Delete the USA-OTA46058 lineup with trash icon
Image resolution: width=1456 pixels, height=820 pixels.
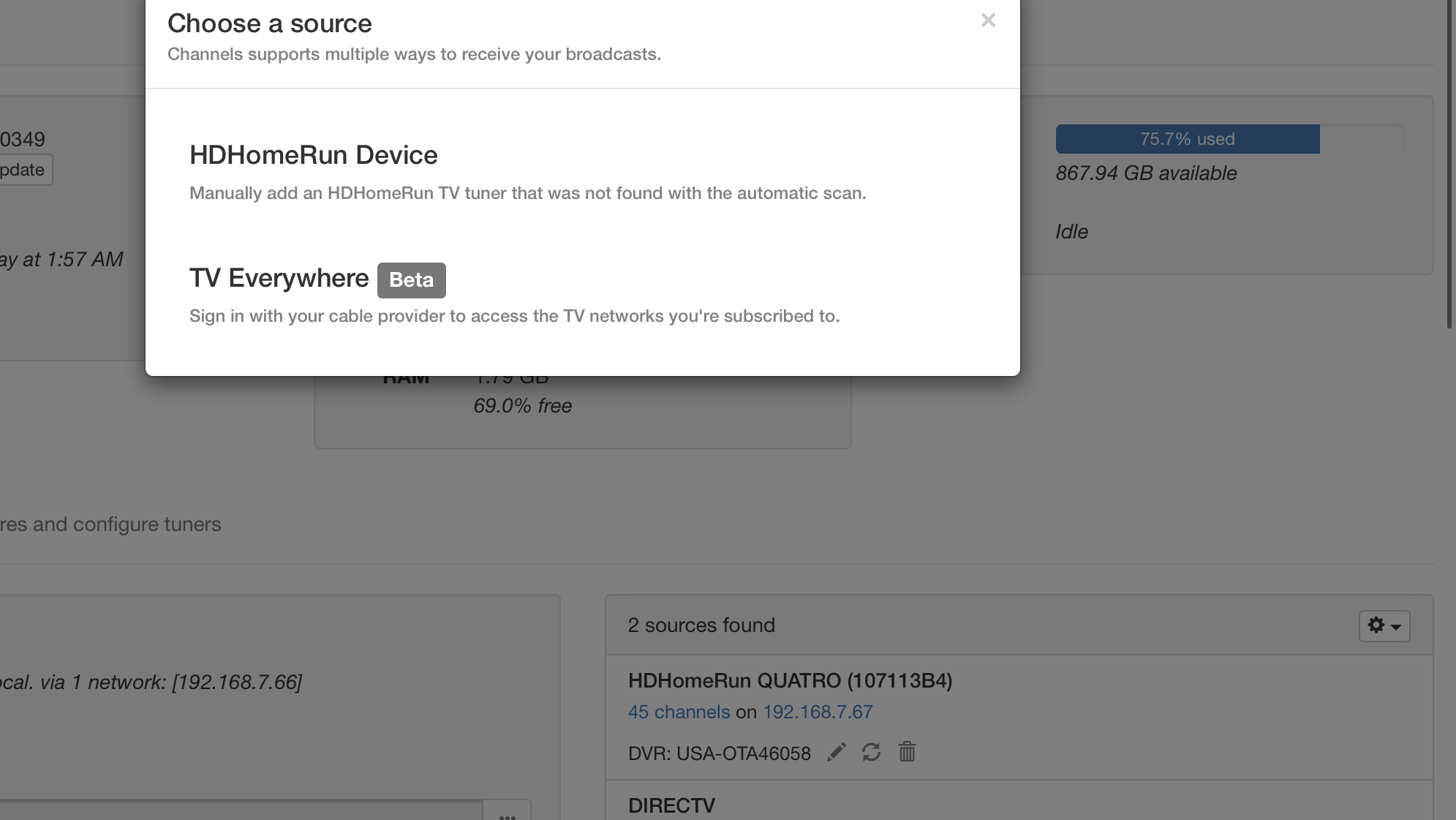point(907,752)
